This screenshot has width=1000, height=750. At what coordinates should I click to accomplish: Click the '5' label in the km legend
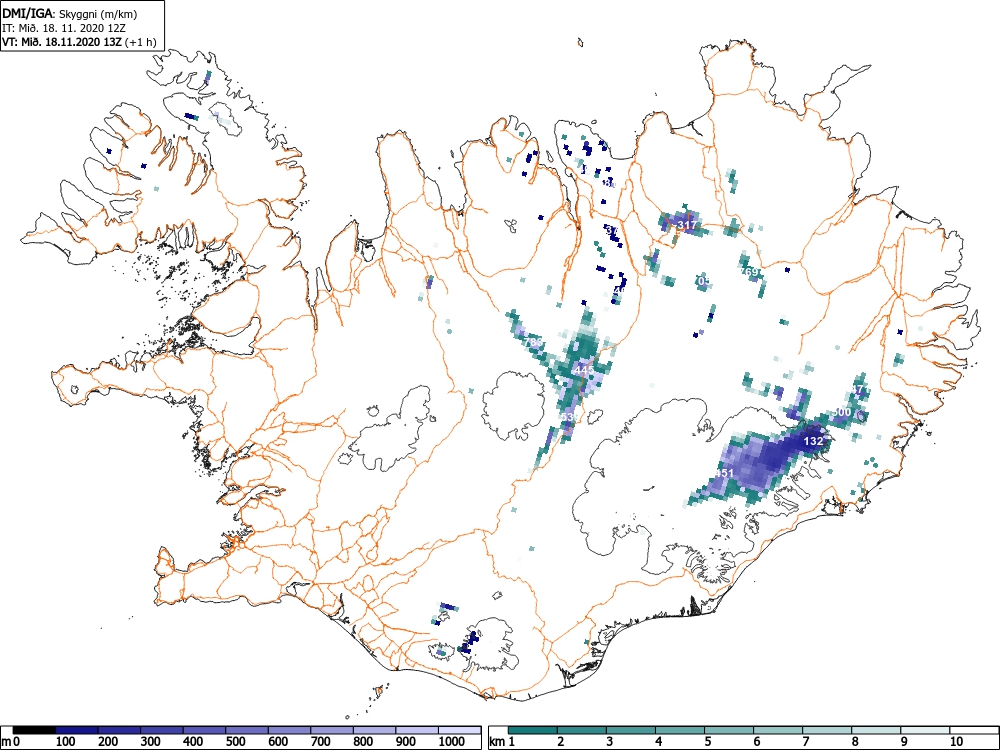pos(708,742)
